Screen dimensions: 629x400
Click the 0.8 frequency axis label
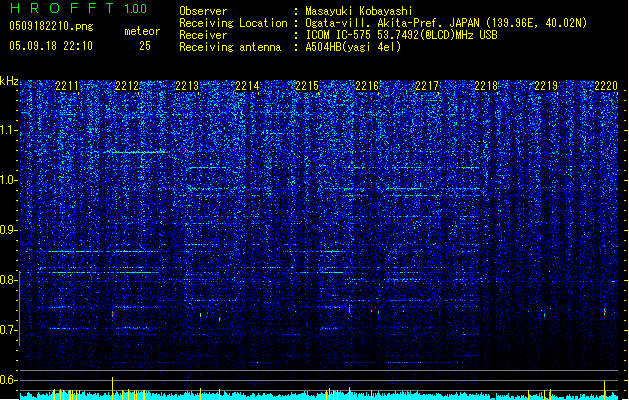pyautogui.click(x=9, y=280)
